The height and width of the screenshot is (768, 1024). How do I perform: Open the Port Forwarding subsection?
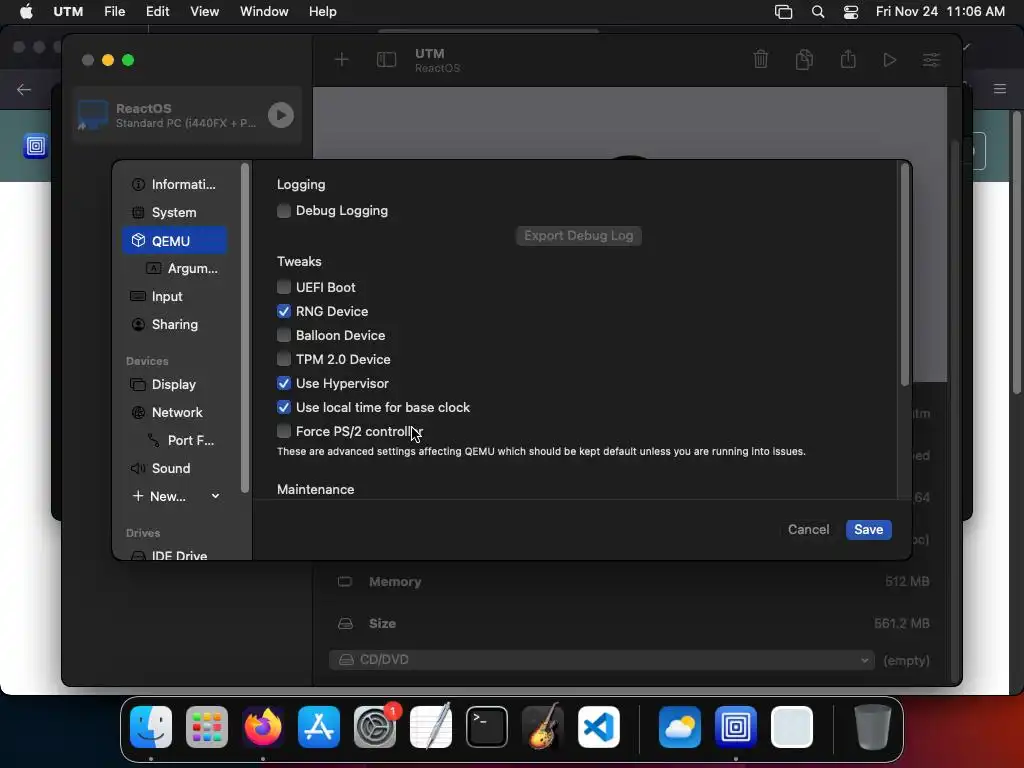tap(182, 441)
